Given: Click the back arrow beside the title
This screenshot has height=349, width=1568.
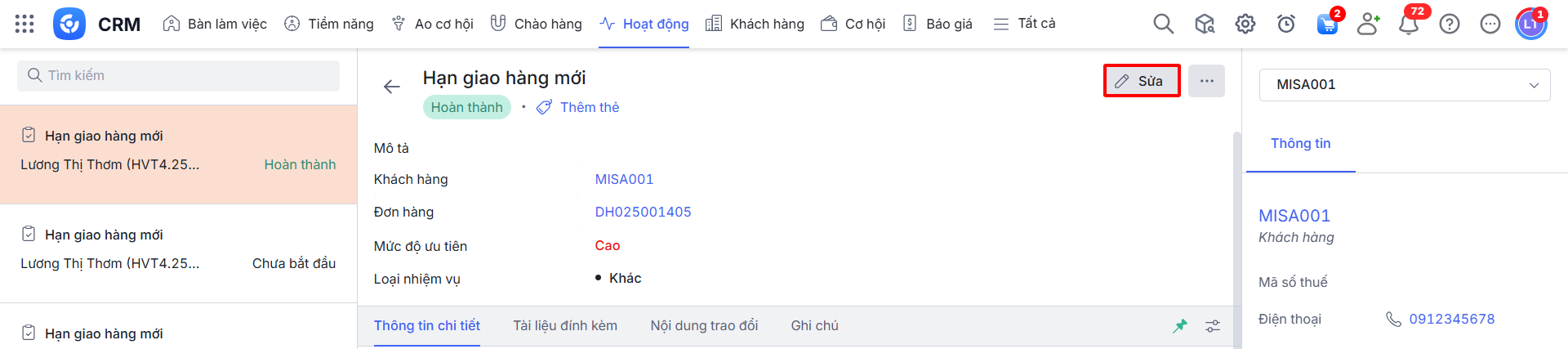Looking at the screenshot, I should pos(392,87).
